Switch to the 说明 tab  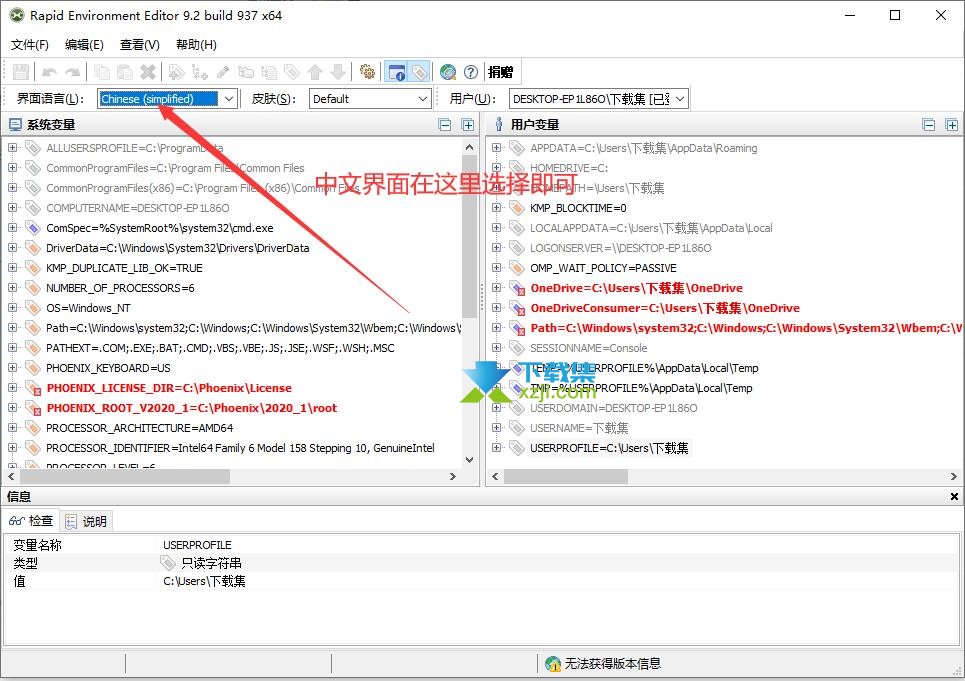pyautogui.click(x=87, y=522)
